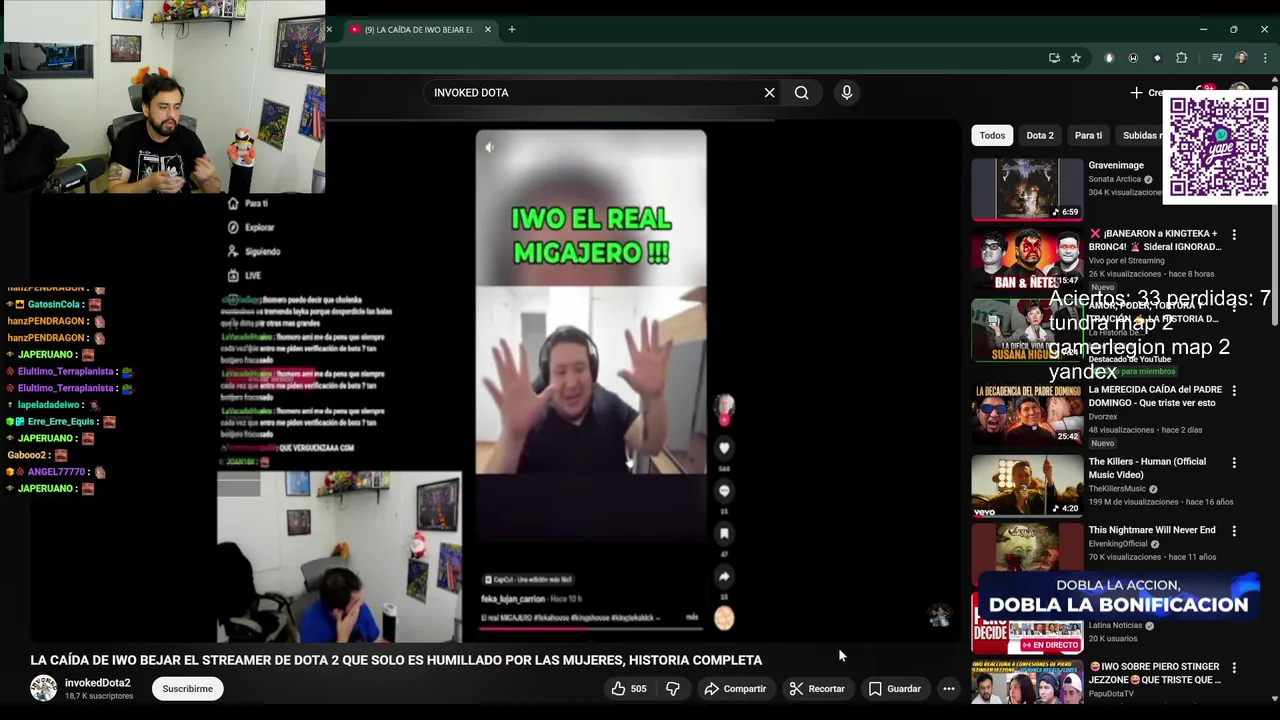1280x720 pixels.
Task: Close the LA CAÍDA DE IWO BEJAR tab
Action: click(x=488, y=29)
